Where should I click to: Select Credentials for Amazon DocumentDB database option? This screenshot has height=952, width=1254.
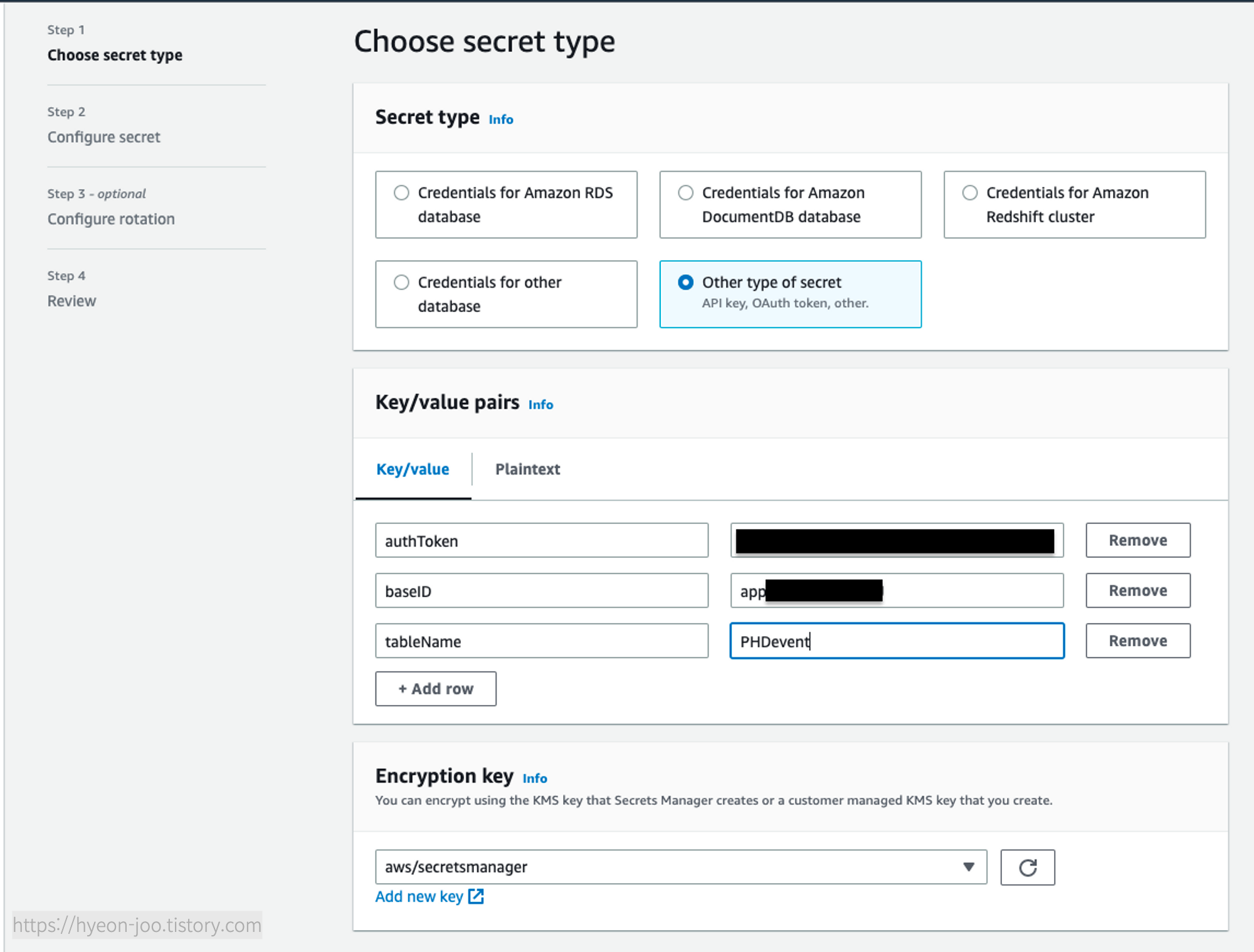pyautogui.click(x=685, y=192)
